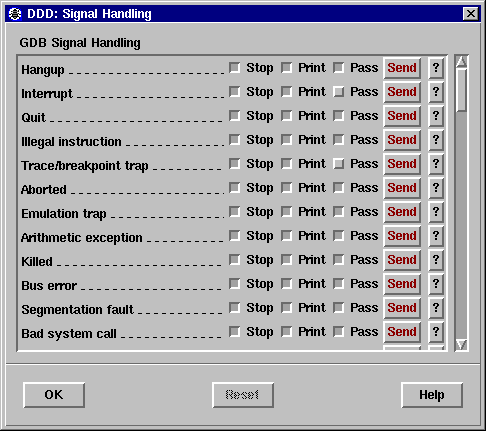Screen dimensions: 486x431
Task: Send the Arithmetic exception signal
Action: click(x=402, y=236)
